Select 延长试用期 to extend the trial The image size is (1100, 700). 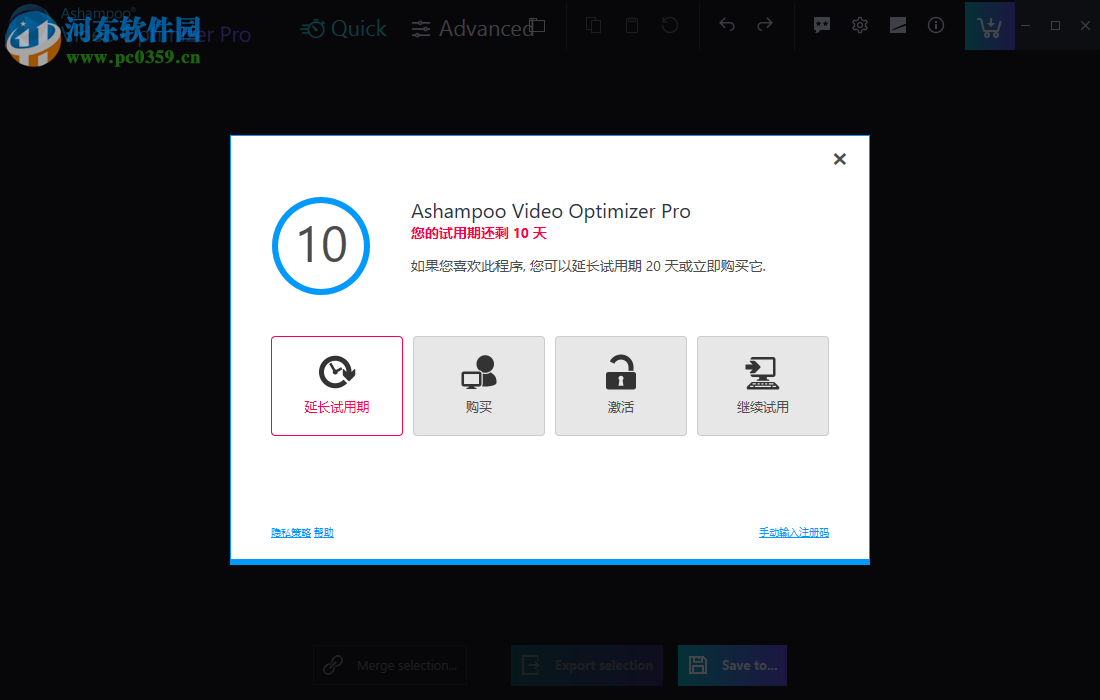tap(337, 386)
